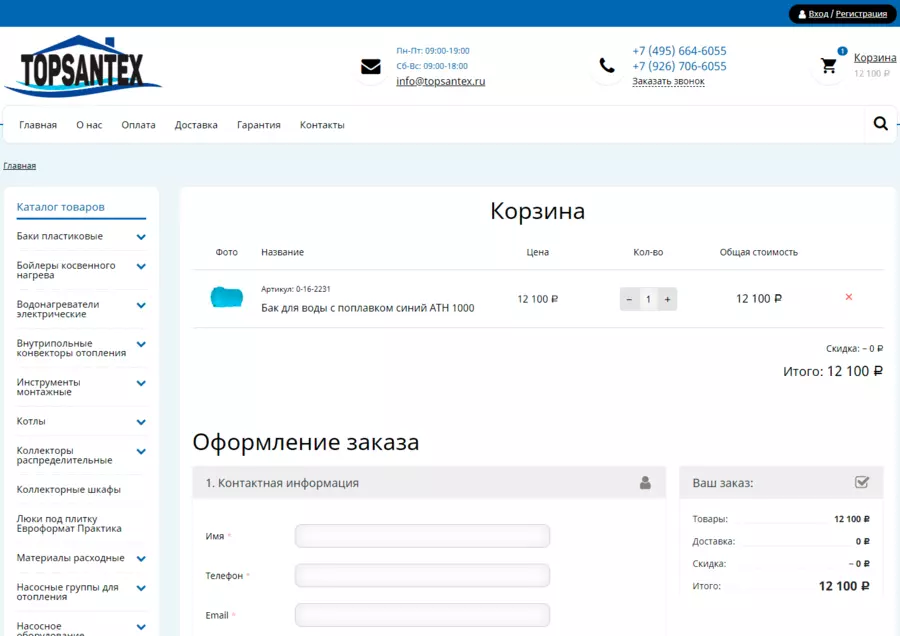Click info@topsantex.ru email link
This screenshot has width=900, height=636.
(x=440, y=81)
